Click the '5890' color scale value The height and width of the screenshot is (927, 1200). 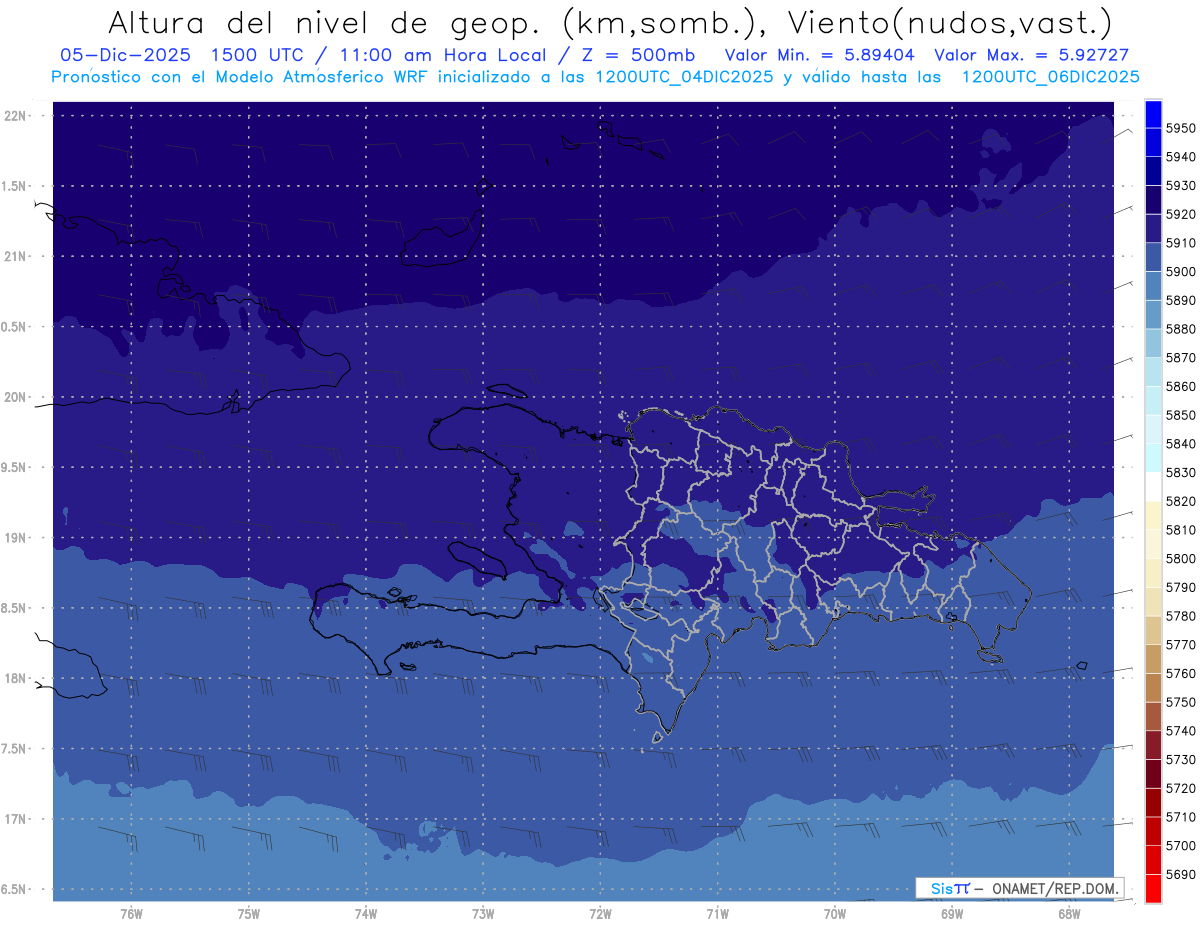1180,300
